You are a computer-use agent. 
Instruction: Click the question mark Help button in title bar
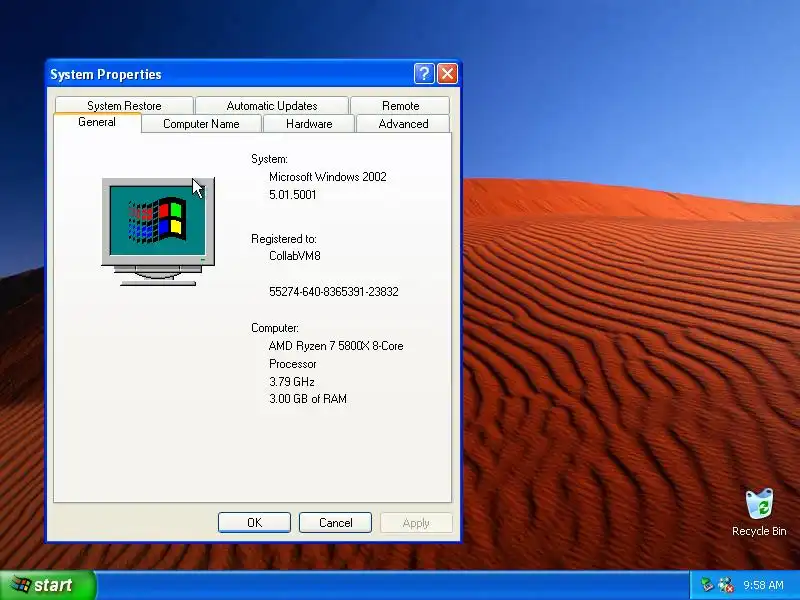[424, 74]
